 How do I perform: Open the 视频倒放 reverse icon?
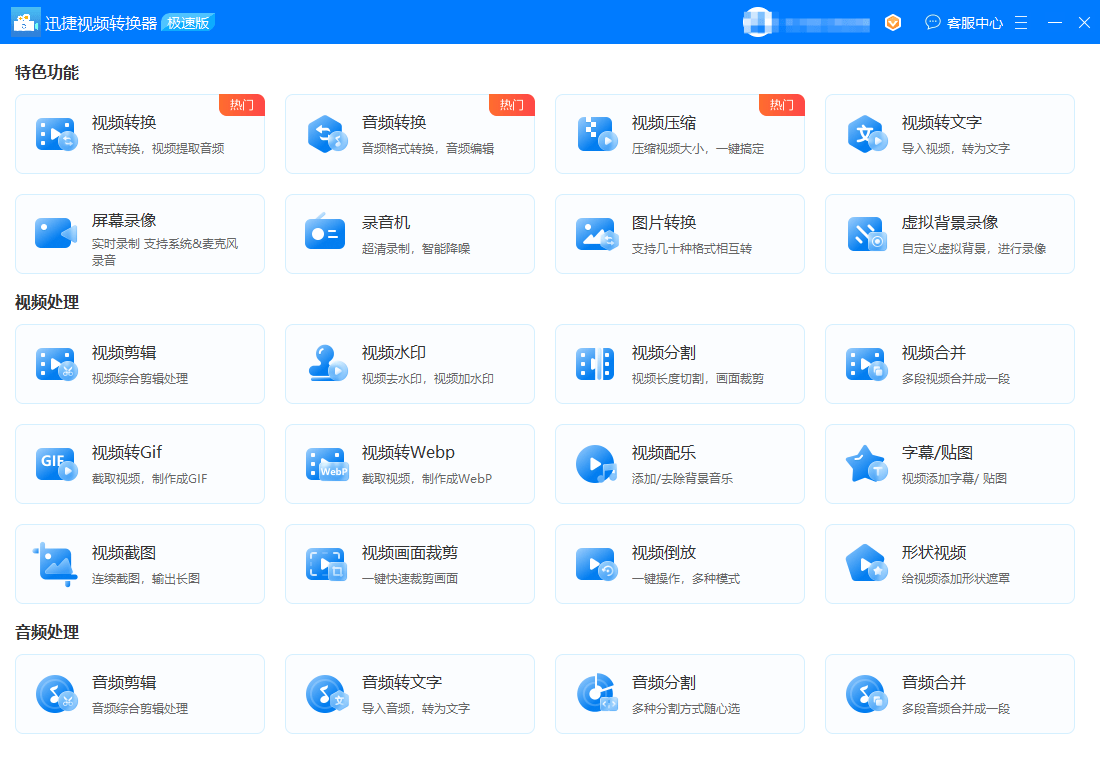coord(596,564)
